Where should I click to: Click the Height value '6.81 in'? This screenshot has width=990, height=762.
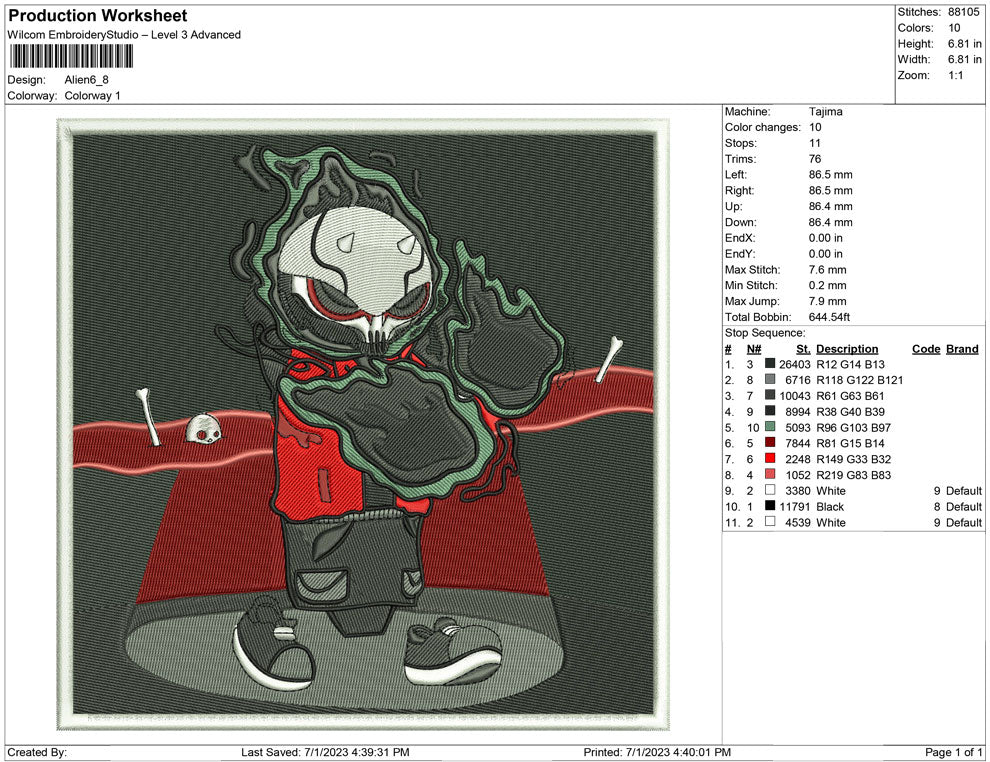pos(964,44)
